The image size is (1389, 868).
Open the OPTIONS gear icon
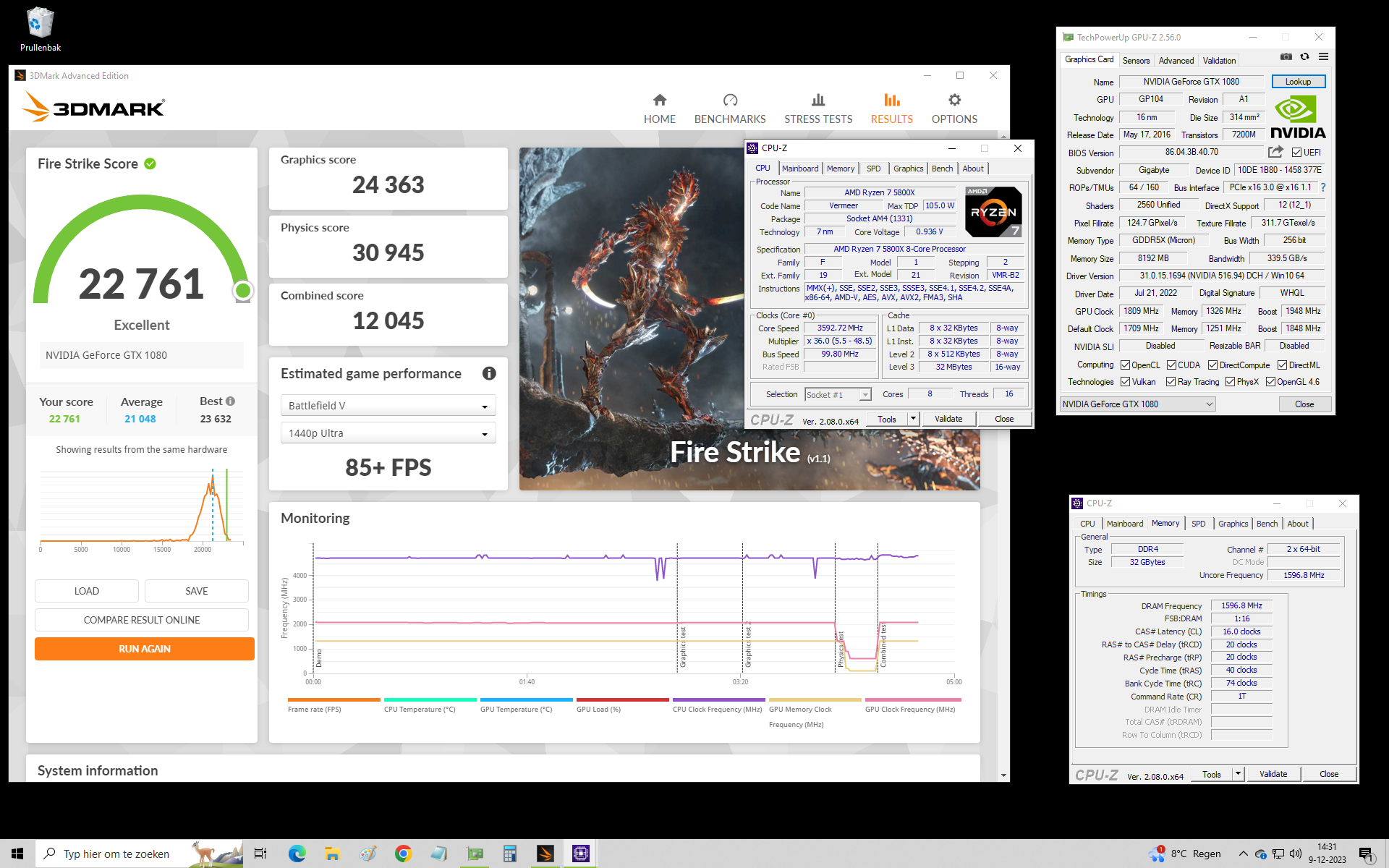click(954, 100)
